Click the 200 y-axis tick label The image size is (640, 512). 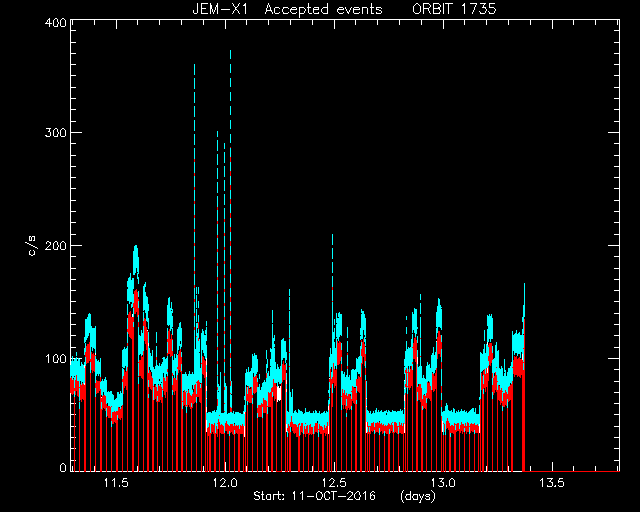tap(55, 245)
